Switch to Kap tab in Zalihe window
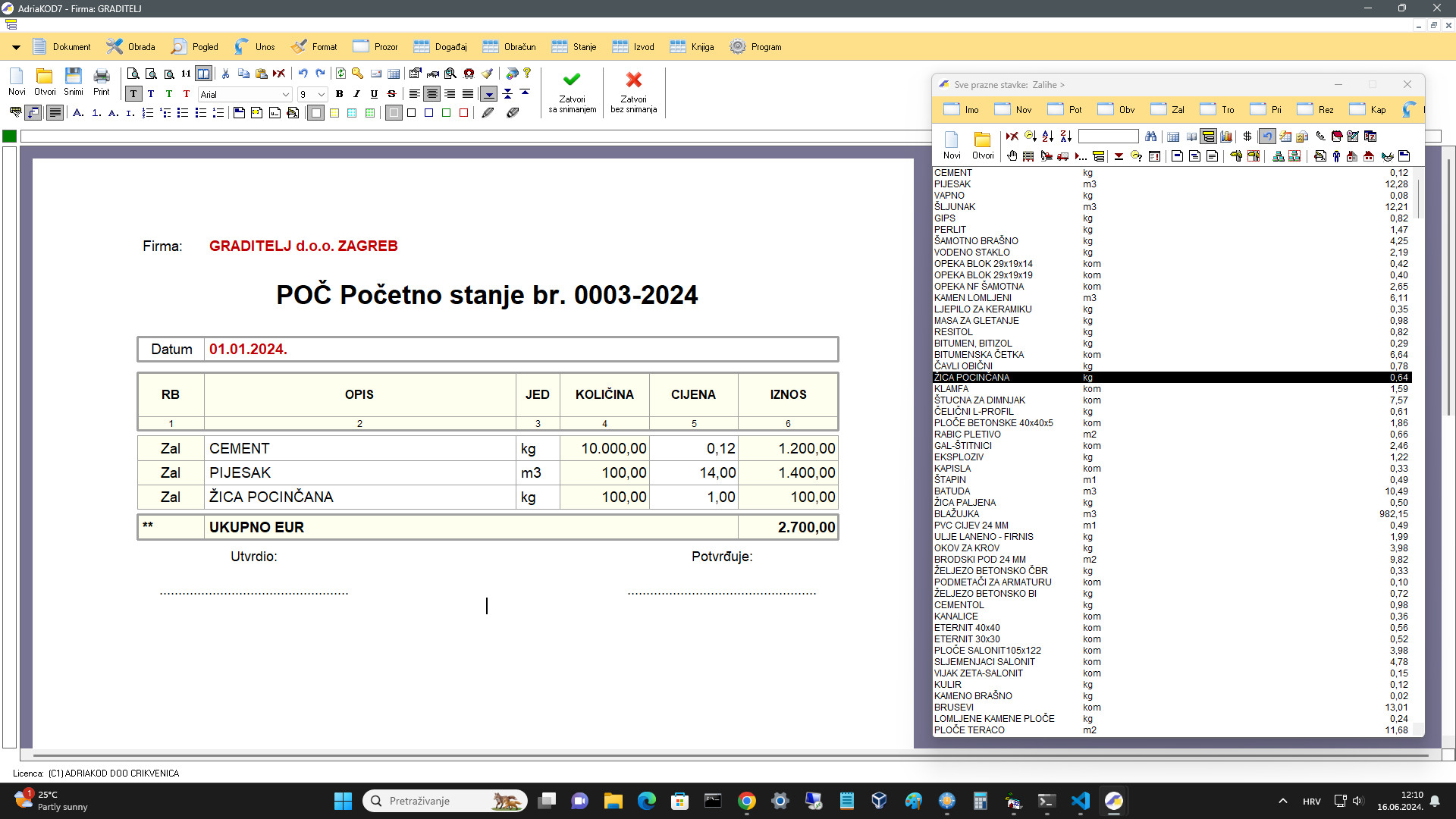The width and height of the screenshot is (1456, 819). [x=1368, y=109]
